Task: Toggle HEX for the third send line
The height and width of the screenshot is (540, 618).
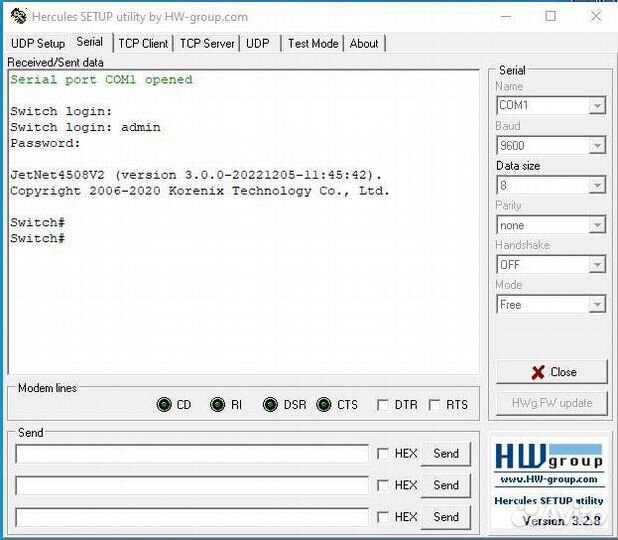Action: [x=383, y=517]
